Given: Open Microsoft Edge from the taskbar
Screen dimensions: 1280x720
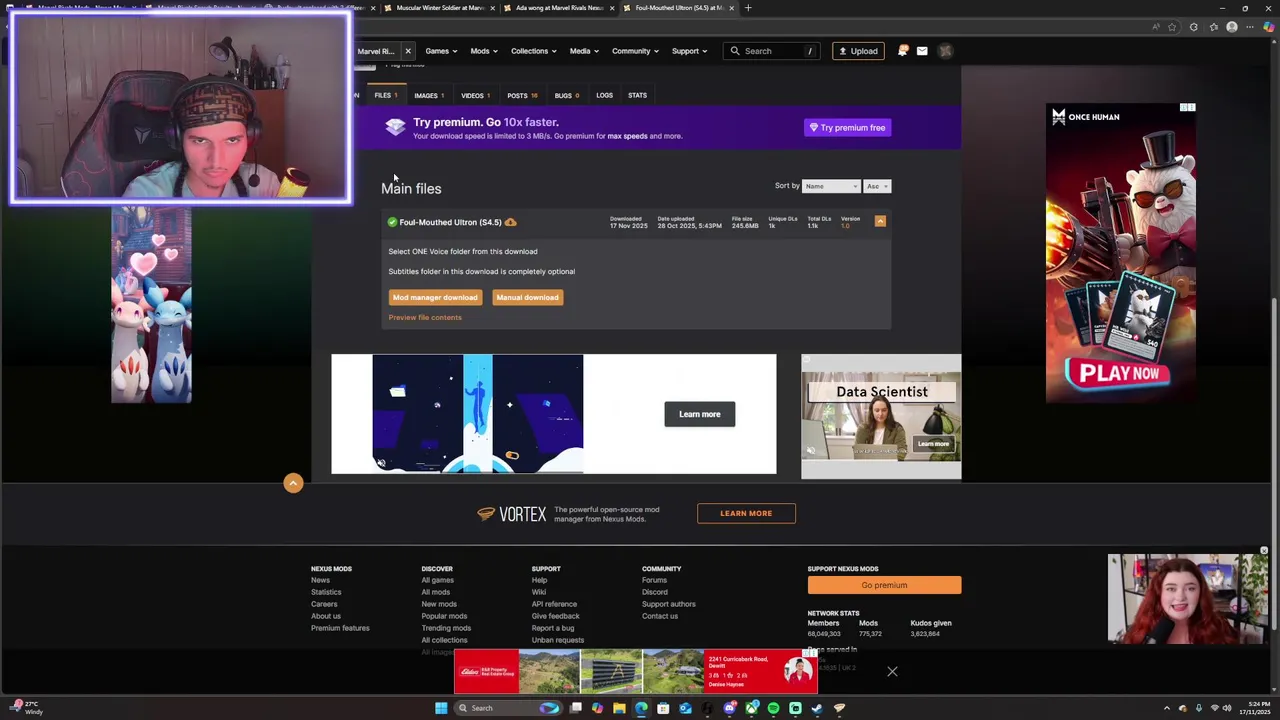Looking at the screenshot, I should tap(641, 708).
